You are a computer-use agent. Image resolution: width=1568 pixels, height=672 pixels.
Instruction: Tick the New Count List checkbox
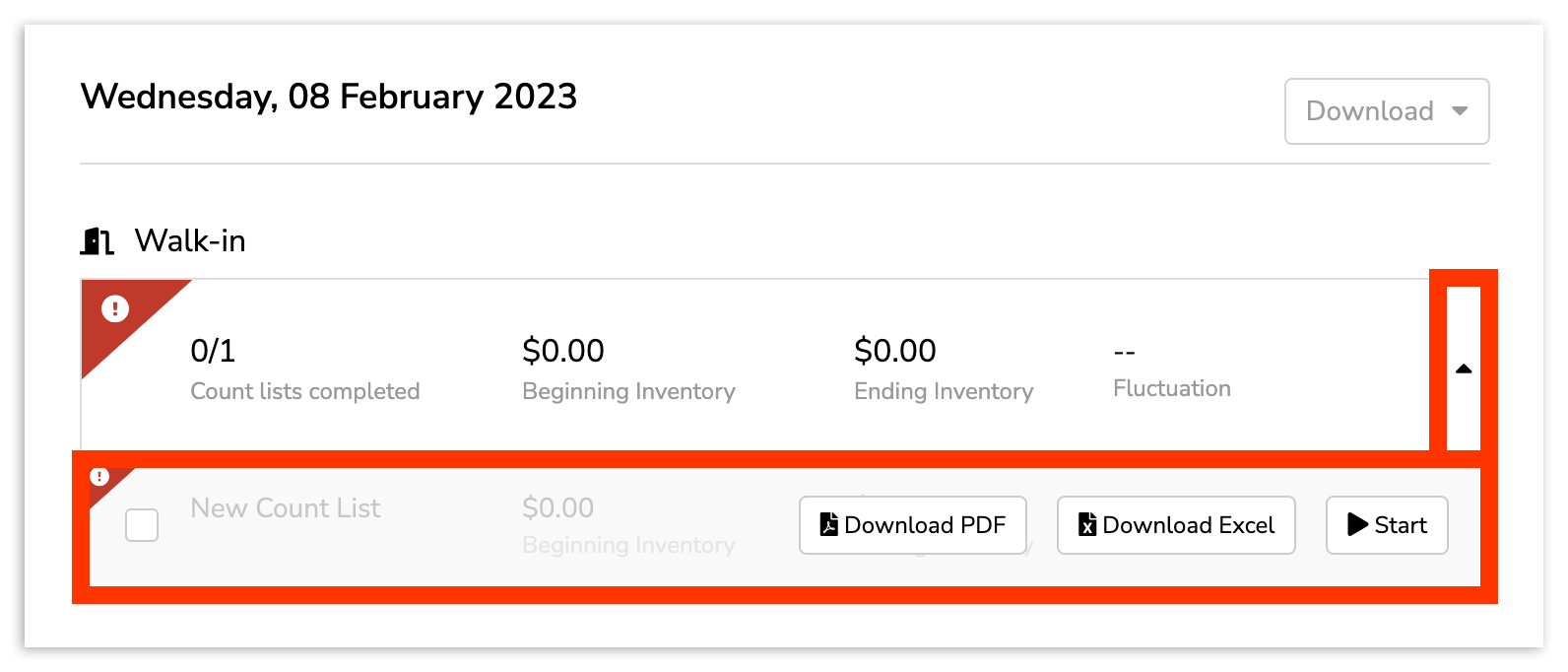pyautogui.click(x=142, y=525)
